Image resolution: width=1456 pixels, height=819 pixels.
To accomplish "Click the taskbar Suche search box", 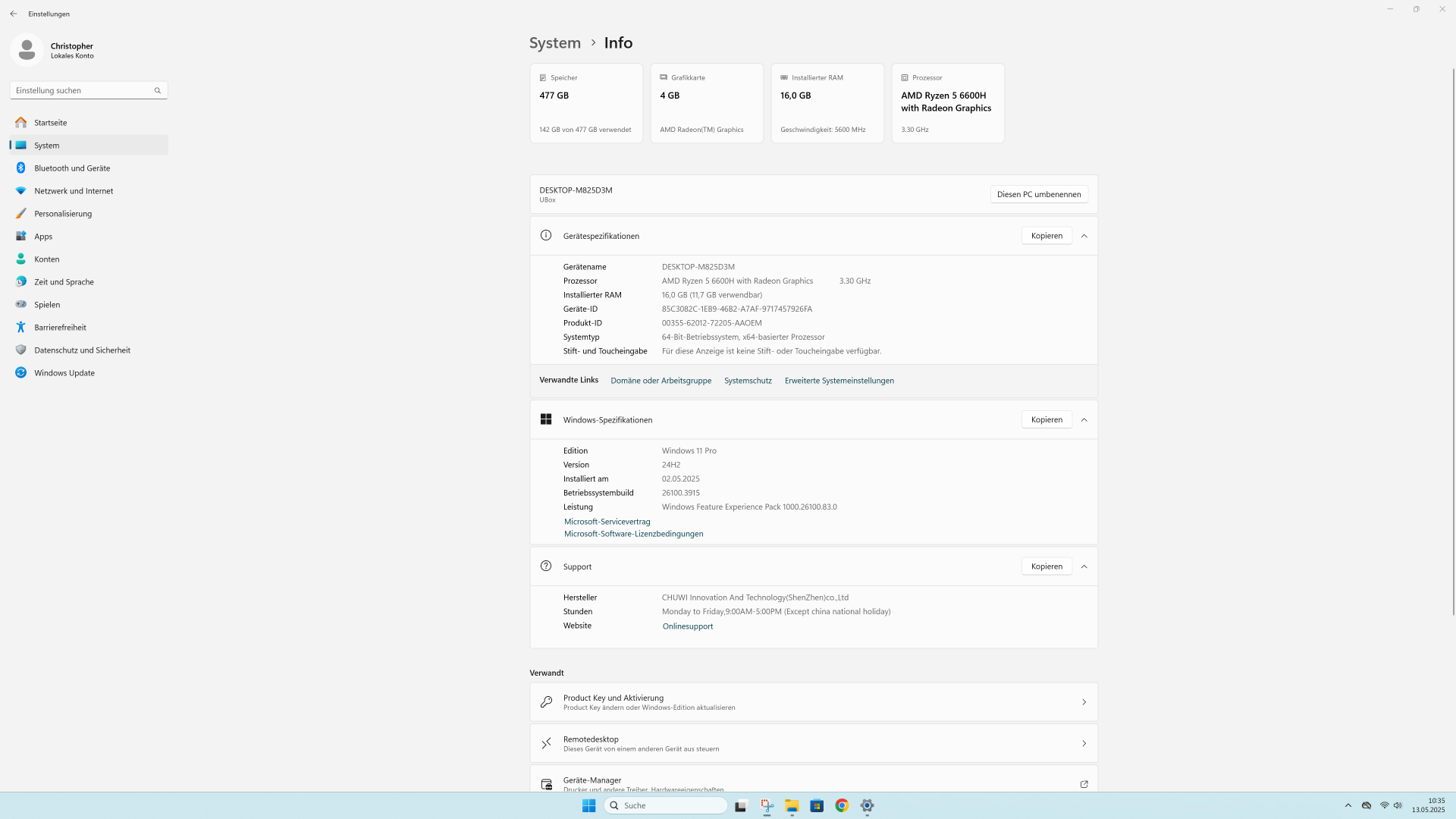I will [666, 805].
